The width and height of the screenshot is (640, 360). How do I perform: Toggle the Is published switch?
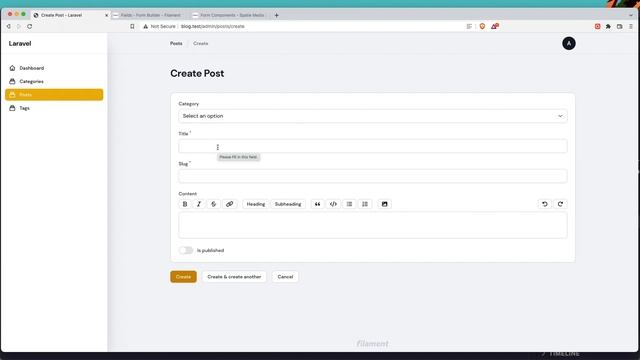[x=186, y=250]
